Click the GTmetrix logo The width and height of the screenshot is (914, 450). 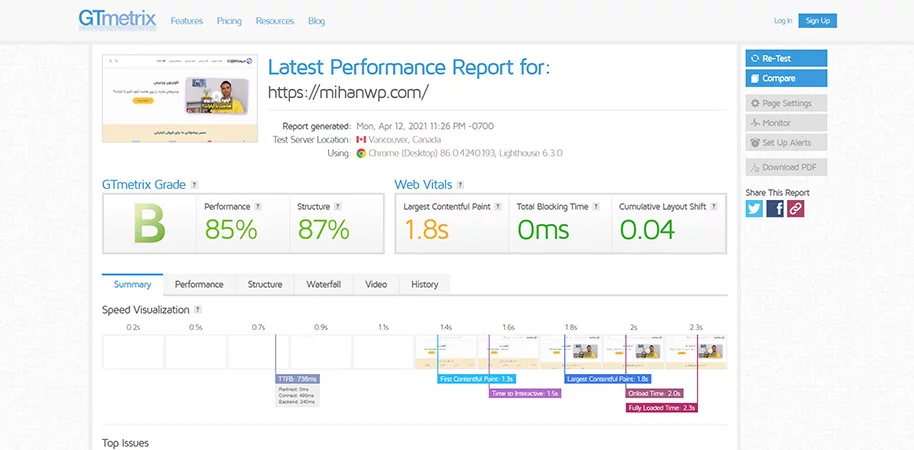(x=117, y=20)
